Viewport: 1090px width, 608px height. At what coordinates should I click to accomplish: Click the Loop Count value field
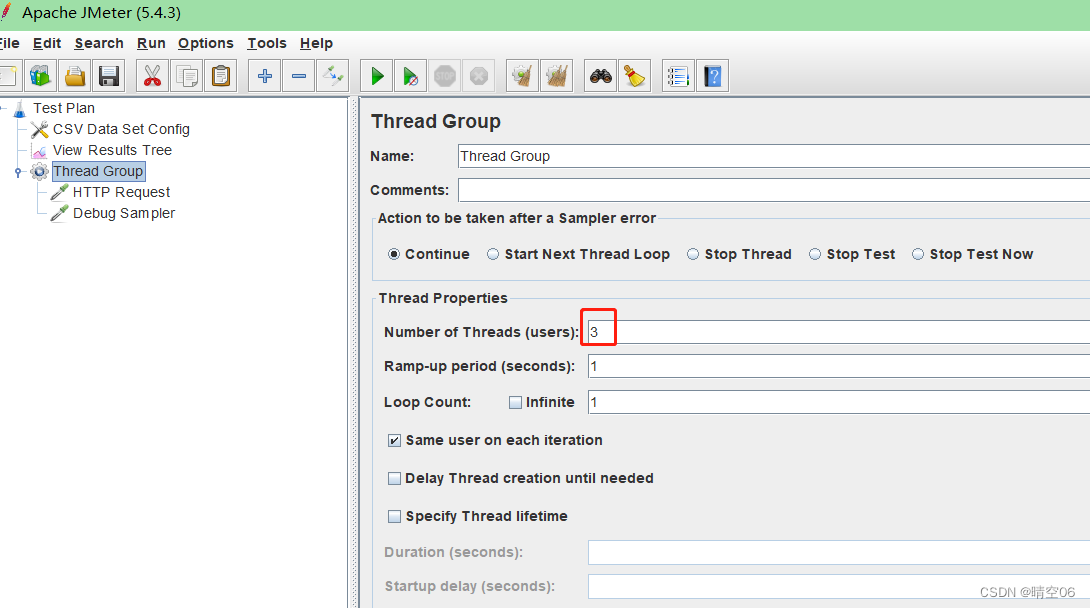839,402
